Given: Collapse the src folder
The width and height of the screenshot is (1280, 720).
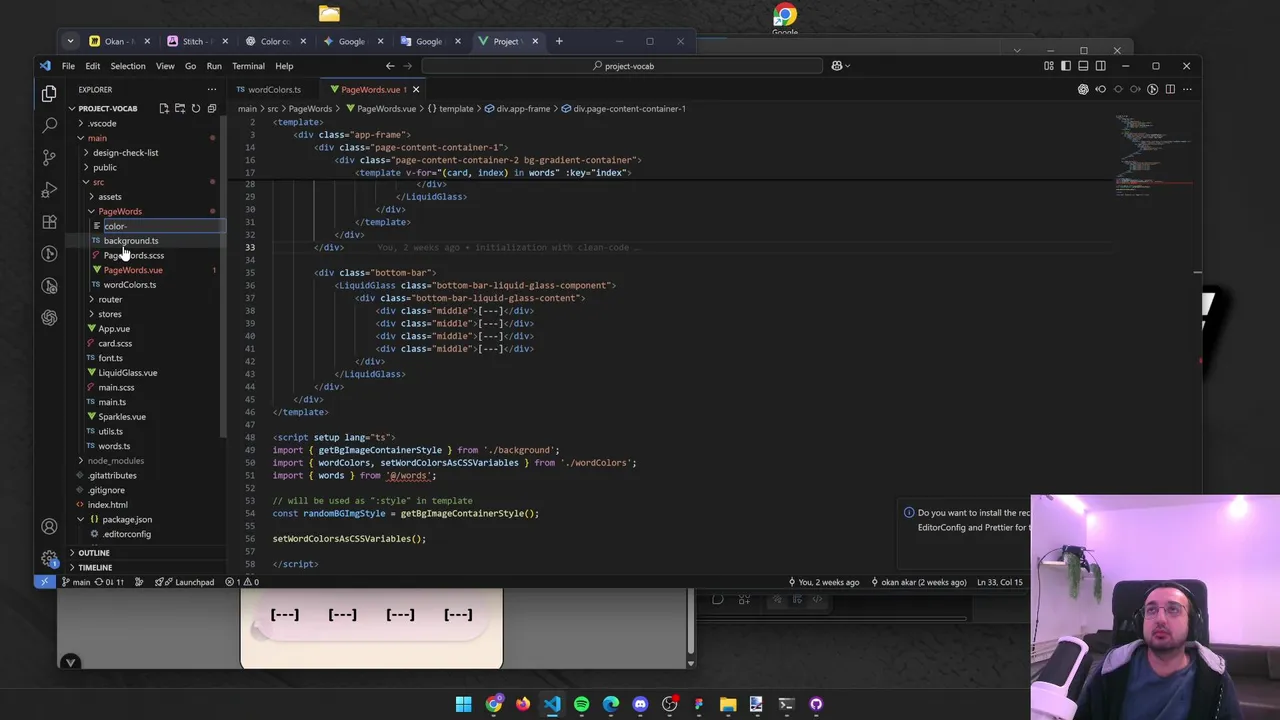Looking at the screenshot, I should (x=98, y=182).
